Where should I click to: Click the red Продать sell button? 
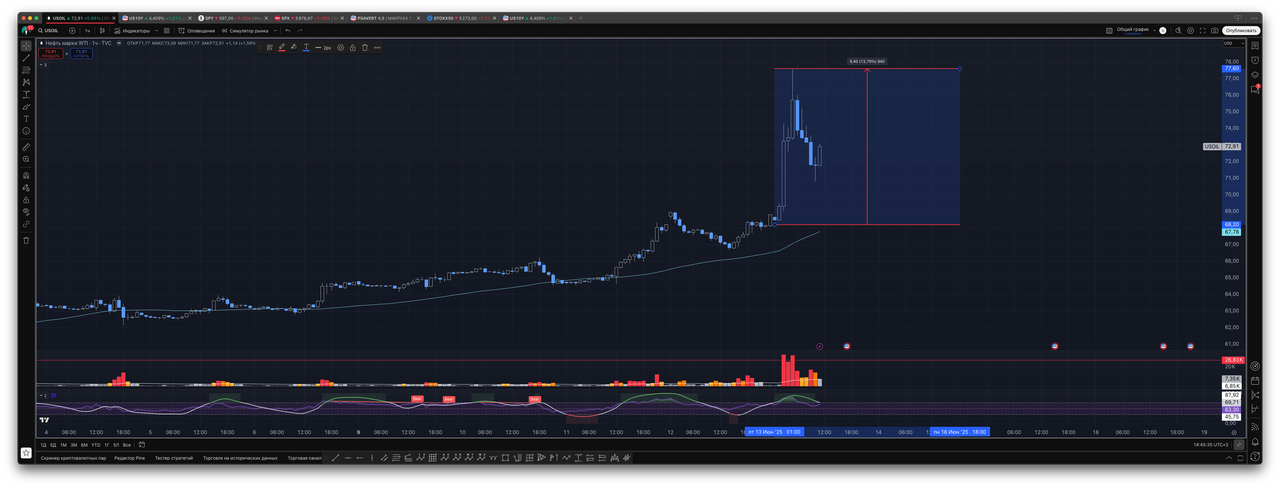point(51,52)
